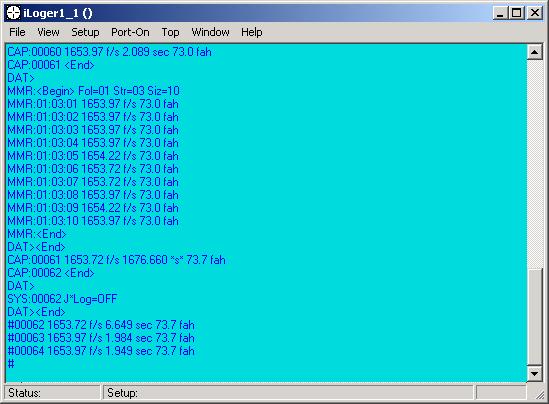Click the scrollbar up arrow
This screenshot has width=549, height=404.
coord(534,52)
